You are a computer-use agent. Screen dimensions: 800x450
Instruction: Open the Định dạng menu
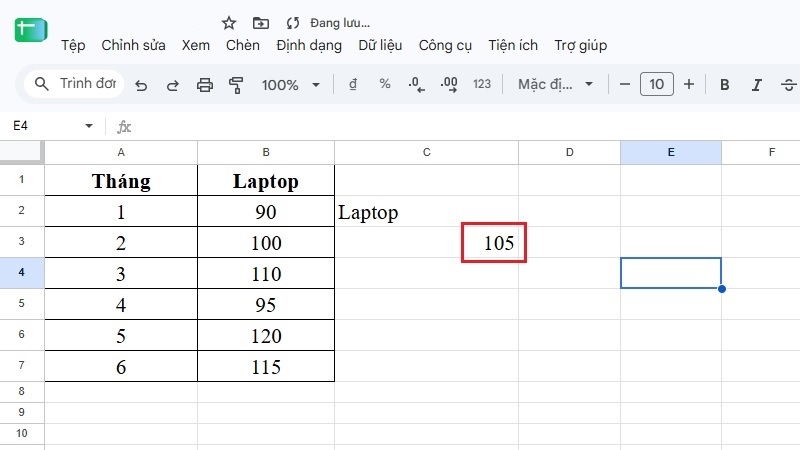tap(309, 45)
